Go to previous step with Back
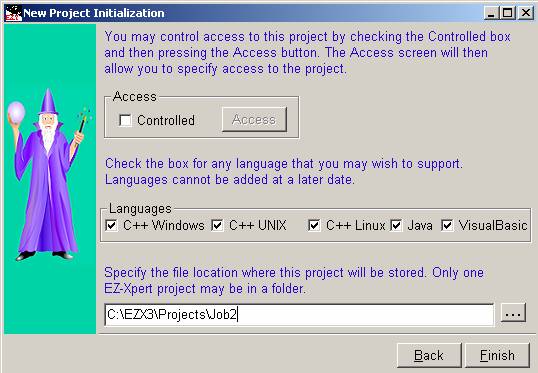Image resolution: width=538 pixels, height=373 pixels. [x=429, y=355]
